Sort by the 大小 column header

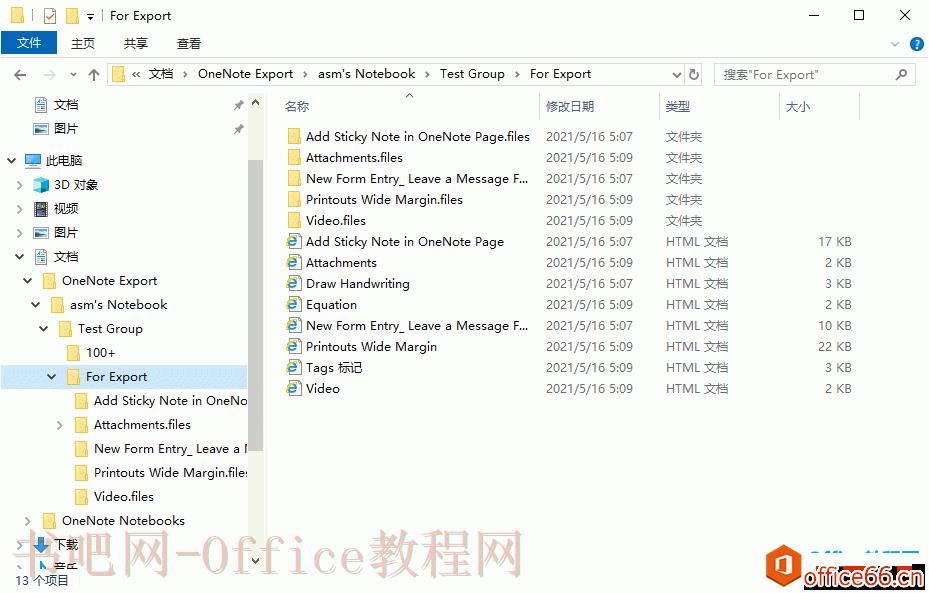[x=797, y=107]
